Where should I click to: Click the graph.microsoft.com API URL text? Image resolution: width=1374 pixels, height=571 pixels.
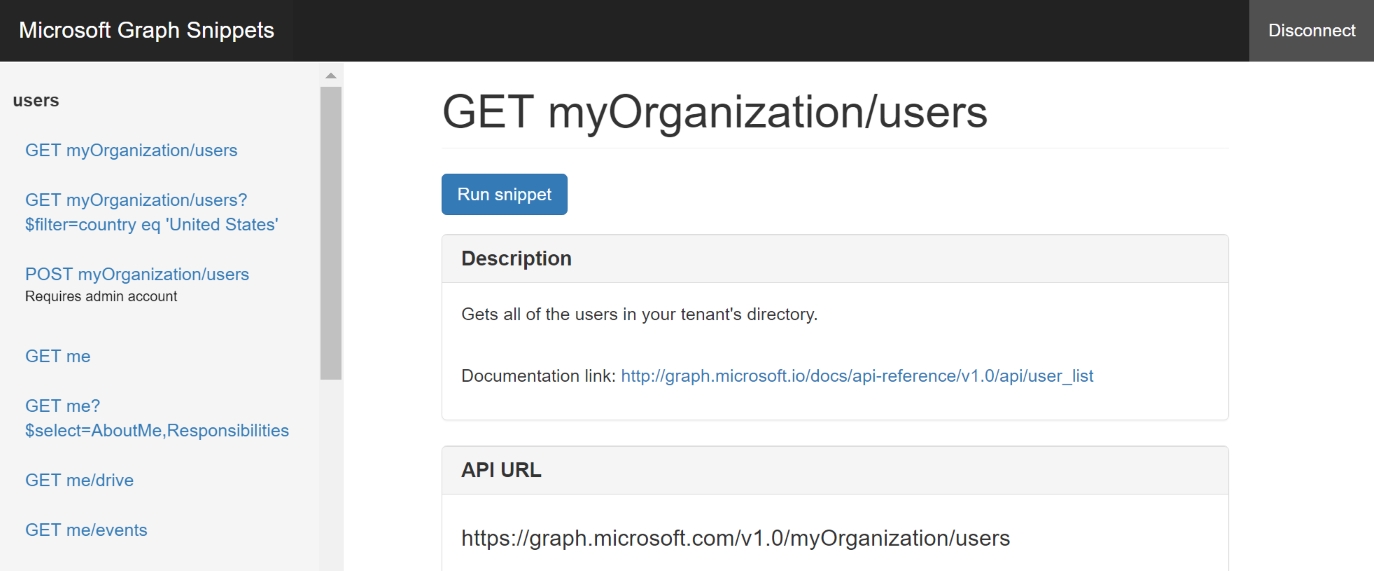click(x=735, y=538)
